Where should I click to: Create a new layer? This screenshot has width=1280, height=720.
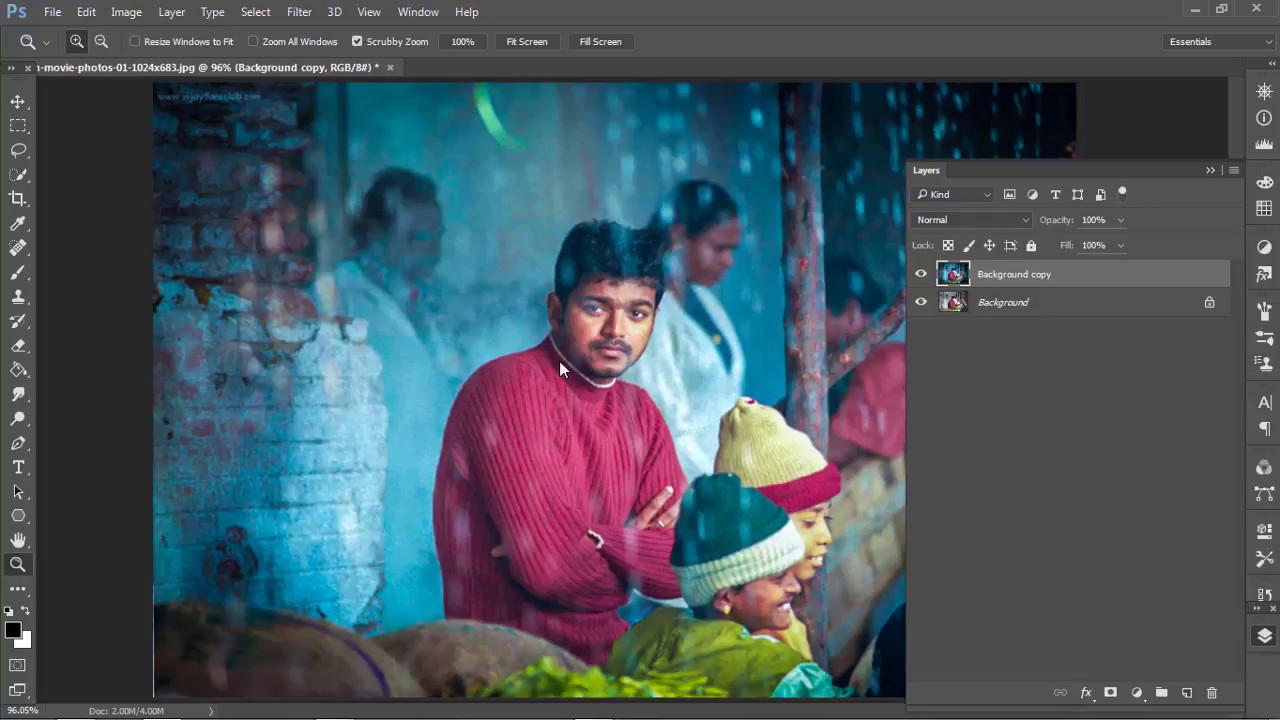[1187, 693]
